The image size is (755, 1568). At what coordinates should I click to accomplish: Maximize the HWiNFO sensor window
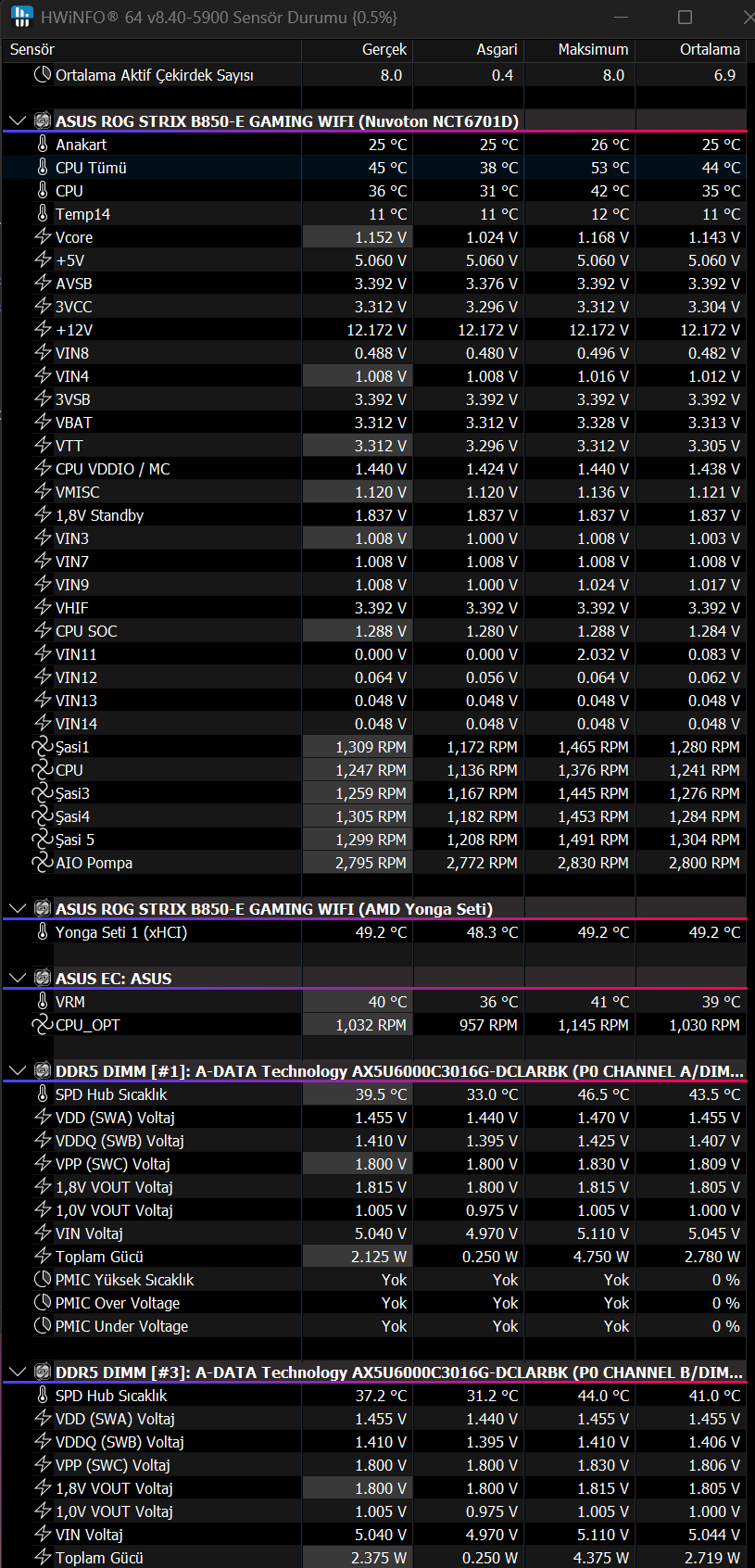(x=685, y=17)
